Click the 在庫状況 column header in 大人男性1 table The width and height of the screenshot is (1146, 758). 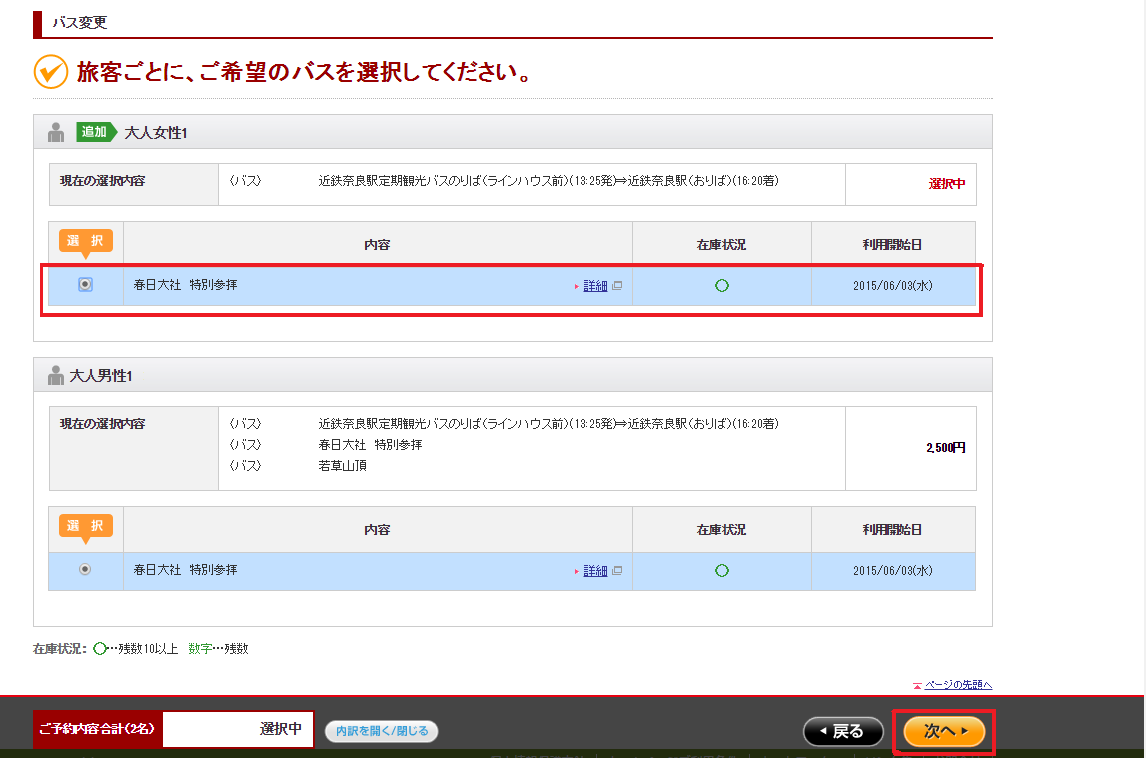pos(721,530)
